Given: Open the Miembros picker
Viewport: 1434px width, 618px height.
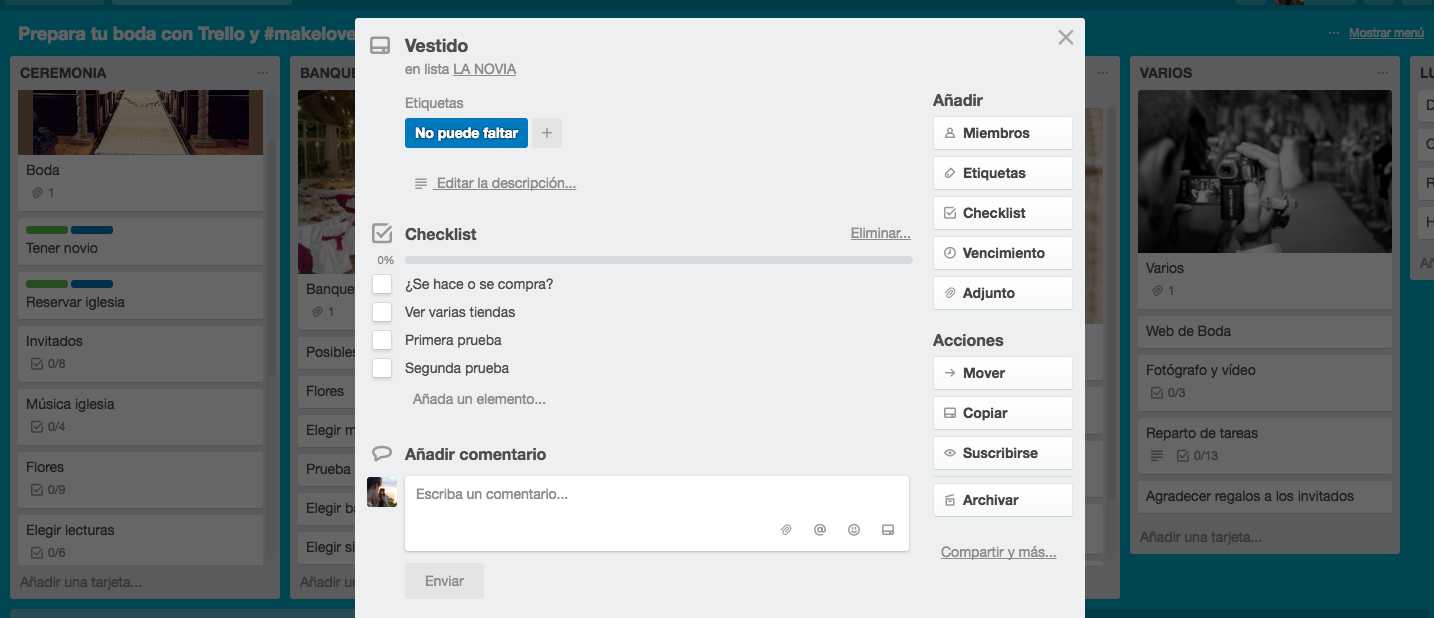Looking at the screenshot, I should tap(1002, 133).
